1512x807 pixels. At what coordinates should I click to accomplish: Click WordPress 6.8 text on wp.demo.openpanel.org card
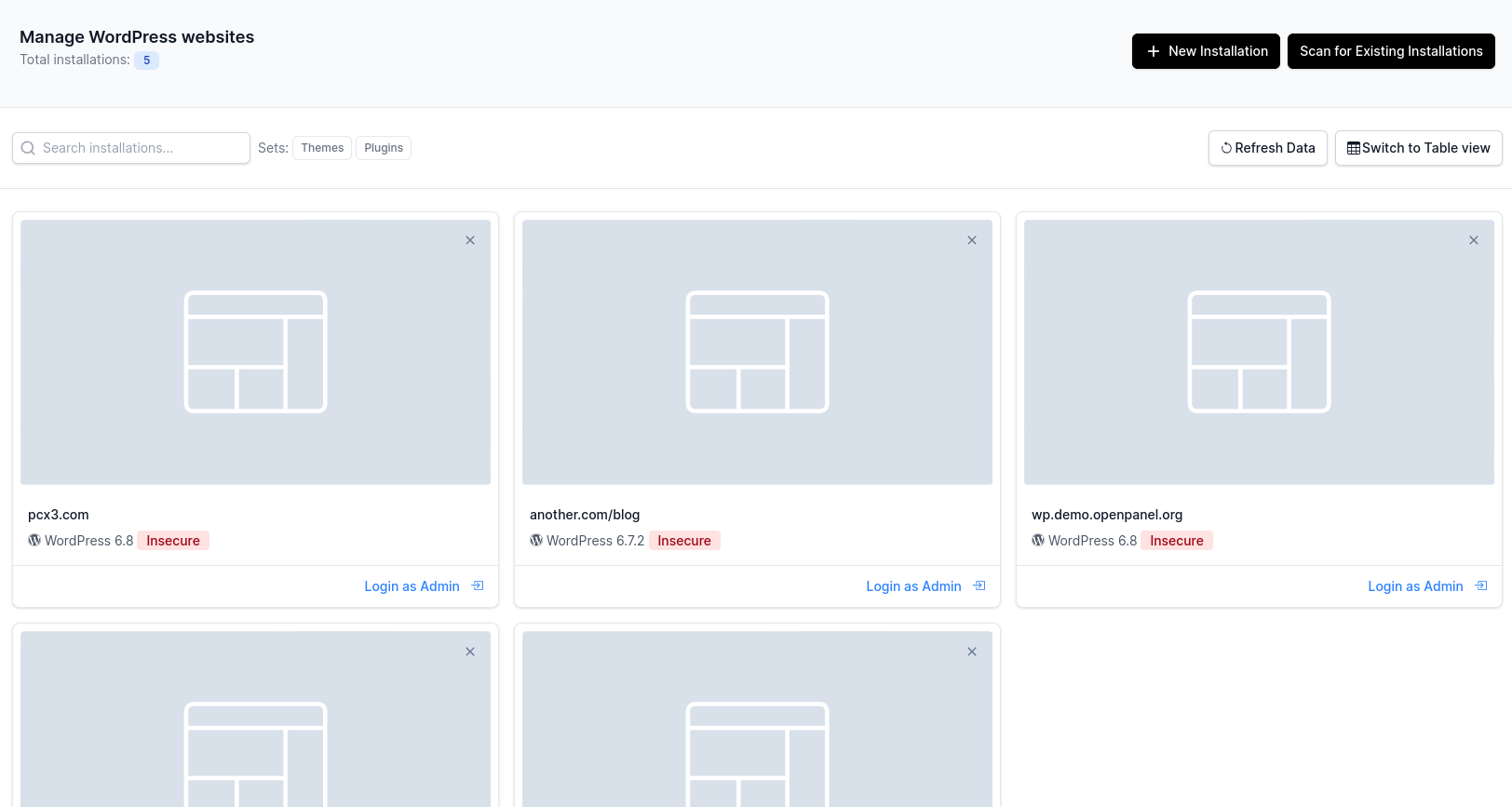(x=1093, y=541)
